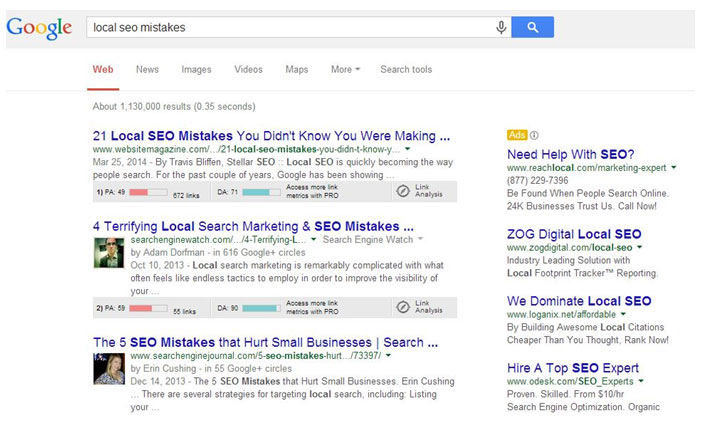
Task: Click the teal DA: 71 bar for result 1
Action: coord(261,192)
